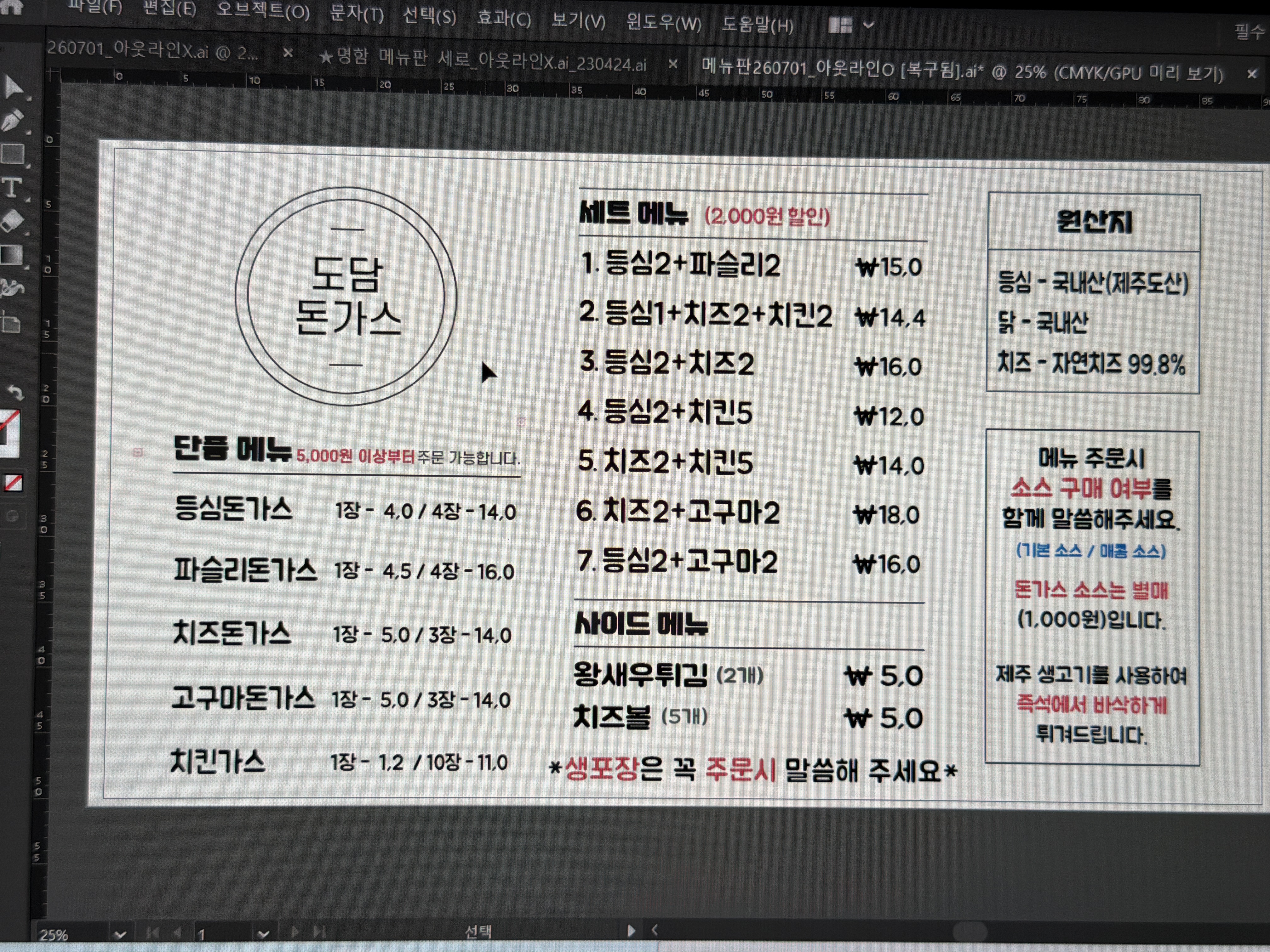
Task: Click the Swap Fill and Stroke arrow
Action: pos(16,393)
